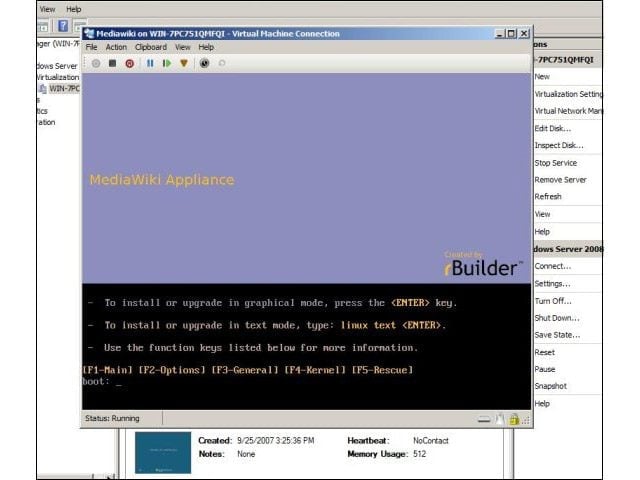Click the greyed-out Start disc in the VM toolbar

(96, 63)
